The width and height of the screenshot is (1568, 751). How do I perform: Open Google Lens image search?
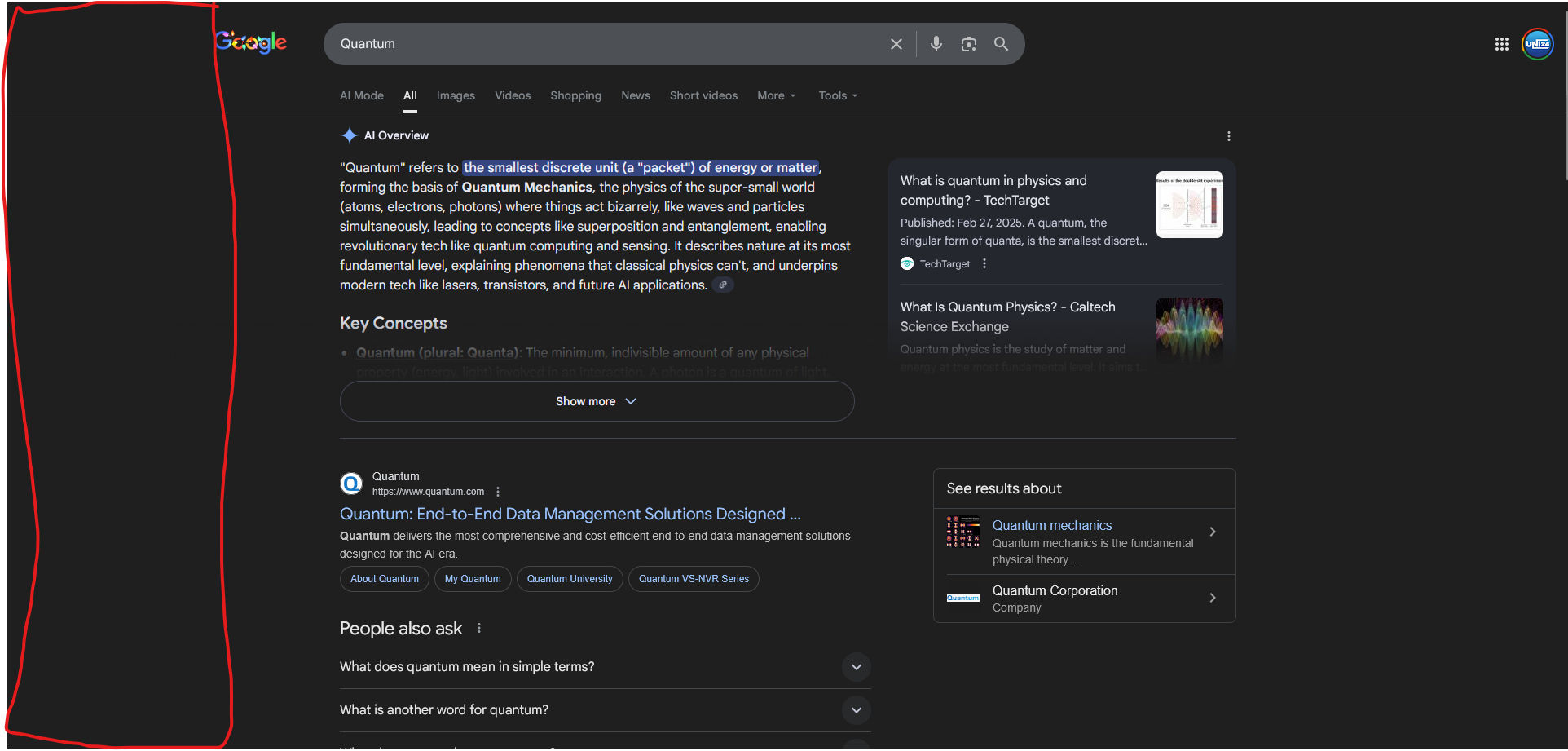click(x=969, y=44)
